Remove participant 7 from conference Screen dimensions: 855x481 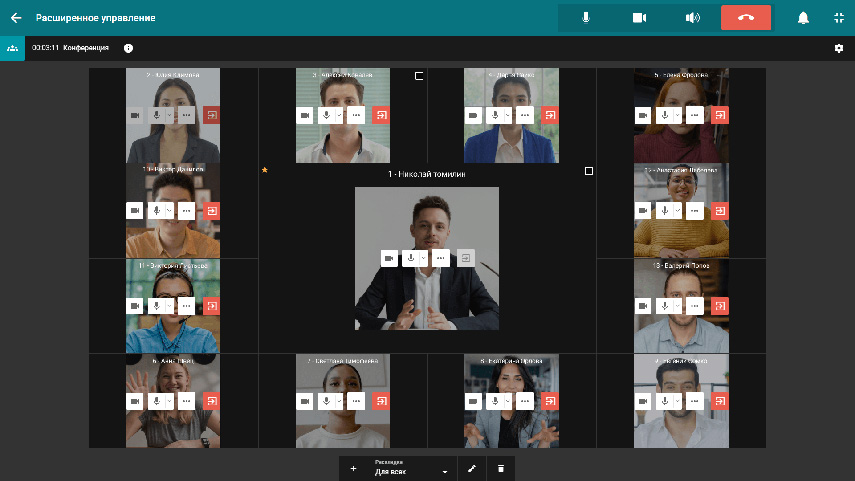(381, 401)
